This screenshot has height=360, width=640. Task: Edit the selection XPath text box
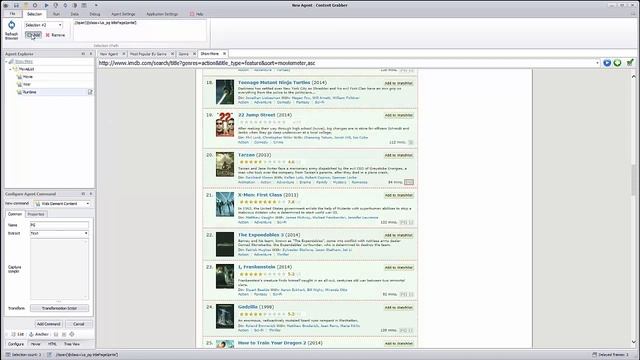(x=140, y=30)
